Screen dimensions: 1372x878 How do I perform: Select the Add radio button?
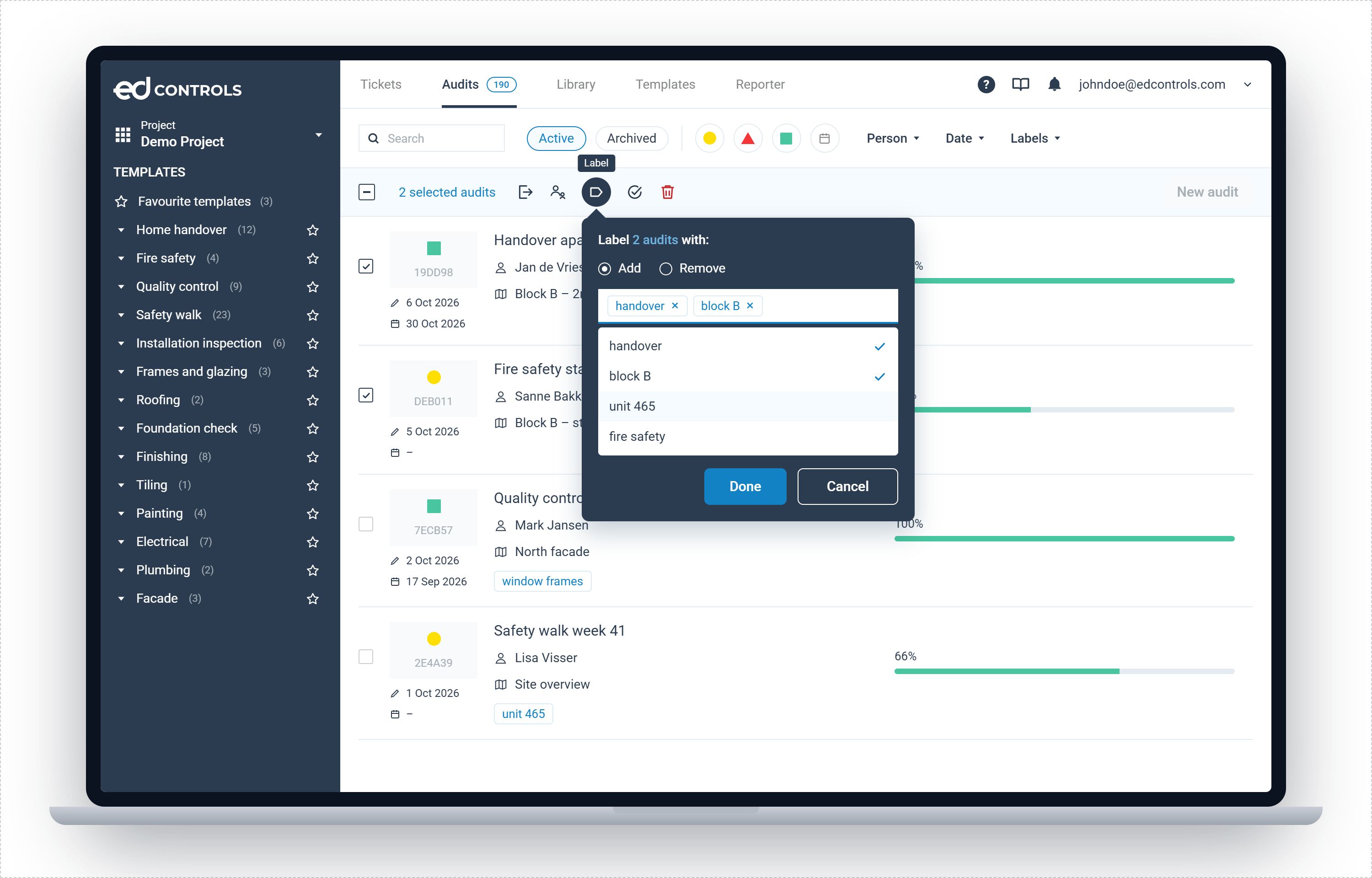(605, 268)
